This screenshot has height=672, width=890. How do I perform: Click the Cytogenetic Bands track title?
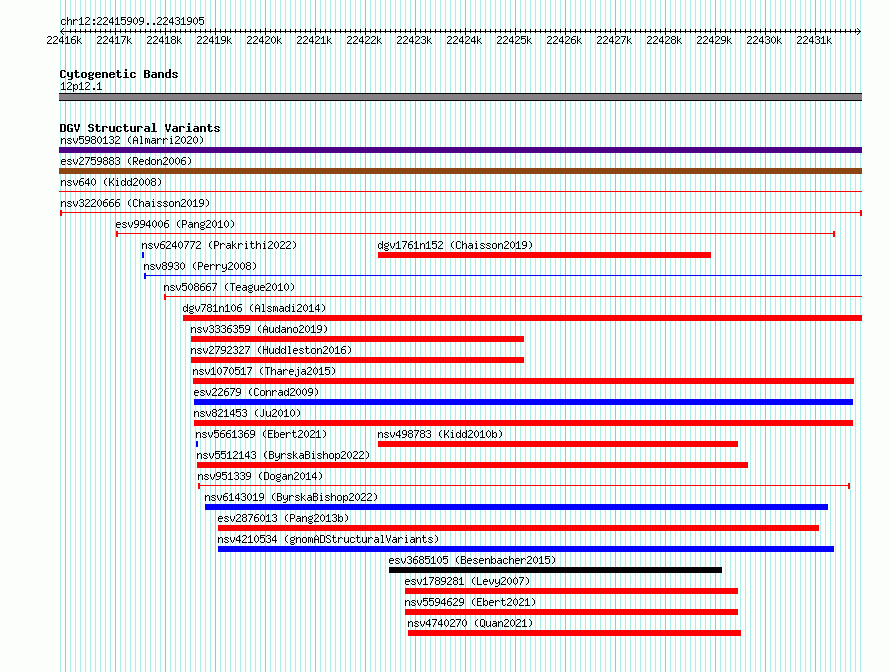pyautogui.click(x=119, y=74)
